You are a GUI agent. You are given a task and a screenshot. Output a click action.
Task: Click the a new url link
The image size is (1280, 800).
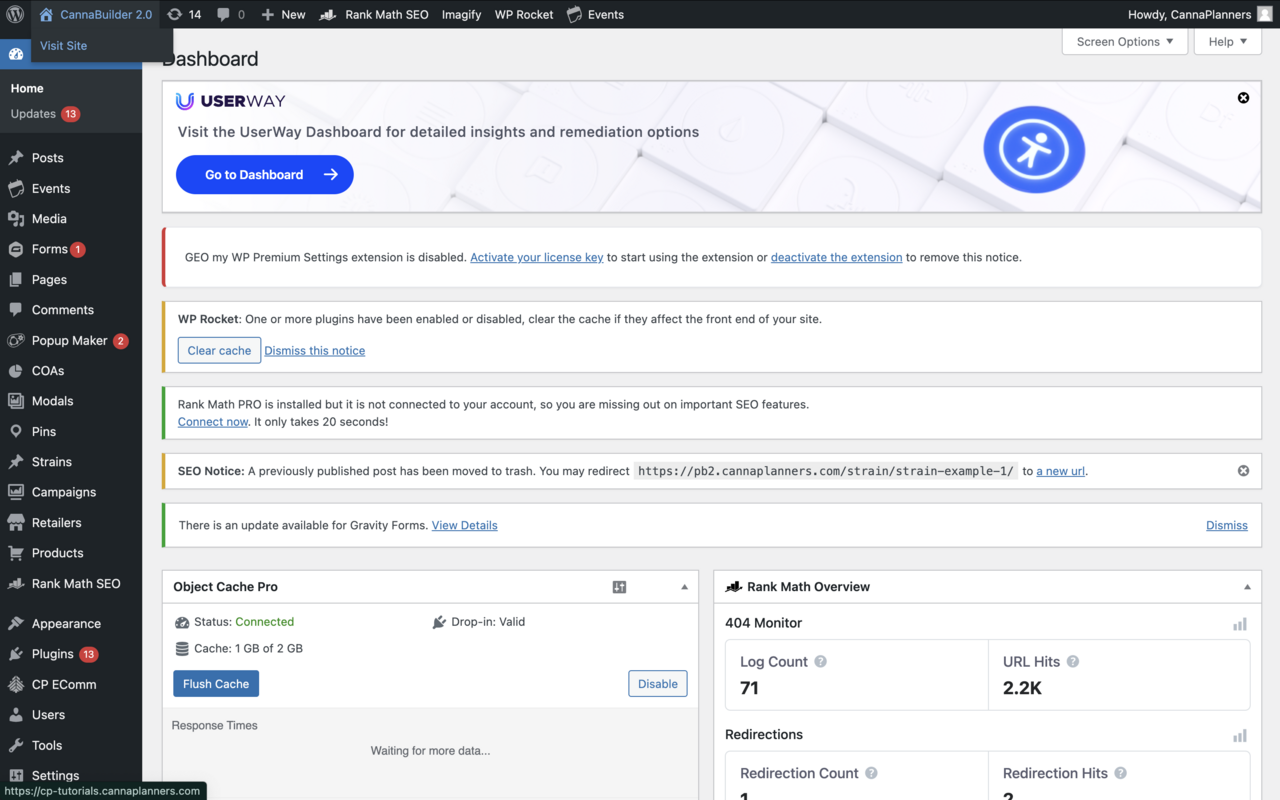1061,471
